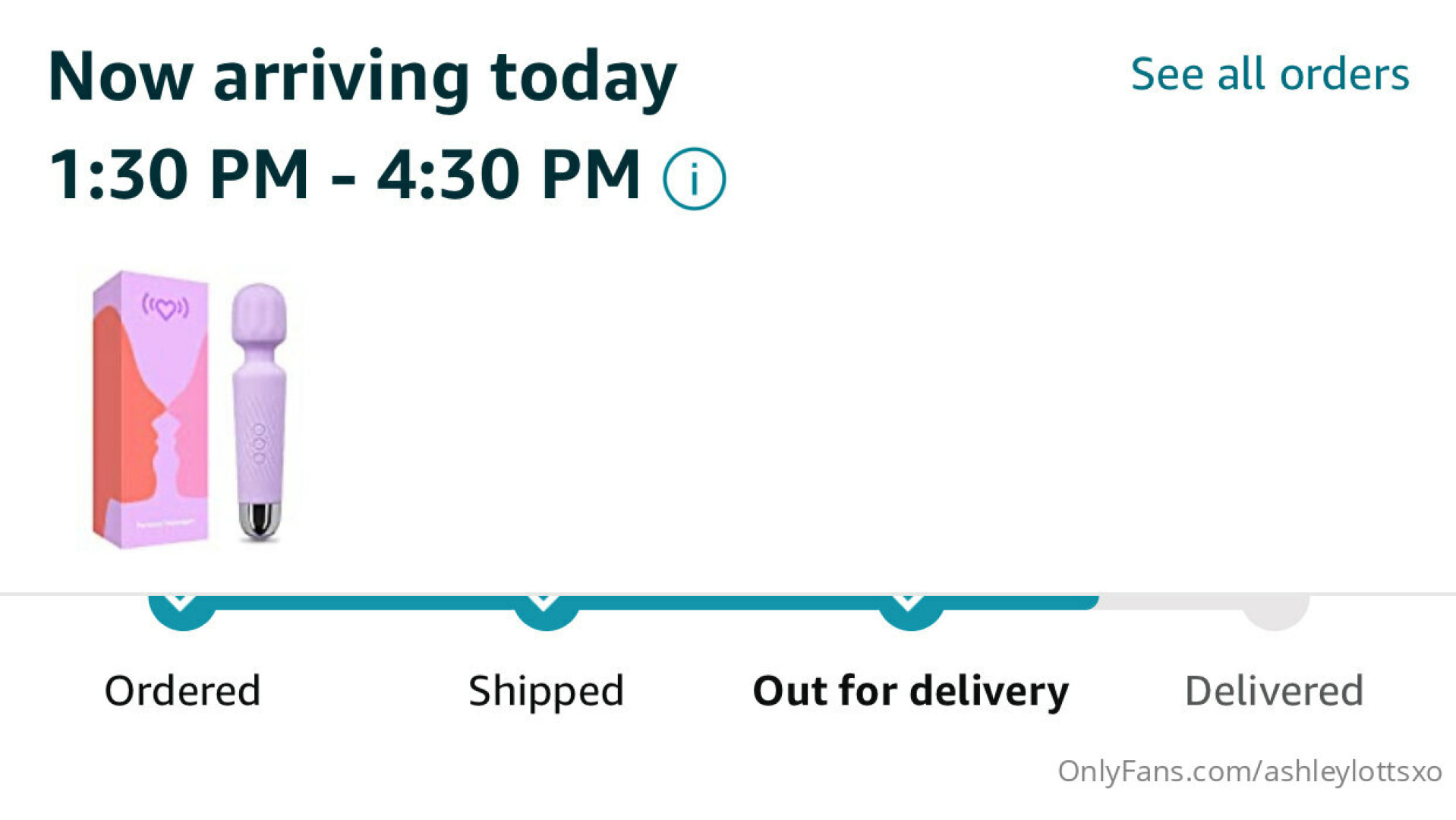Screen dimensions: 1456x820
Task: Click the heart logo on product box
Action: pyautogui.click(x=165, y=307)
